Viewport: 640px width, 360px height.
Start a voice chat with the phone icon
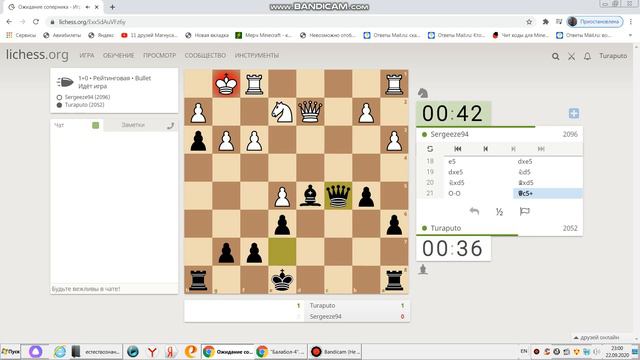point(170,126)
